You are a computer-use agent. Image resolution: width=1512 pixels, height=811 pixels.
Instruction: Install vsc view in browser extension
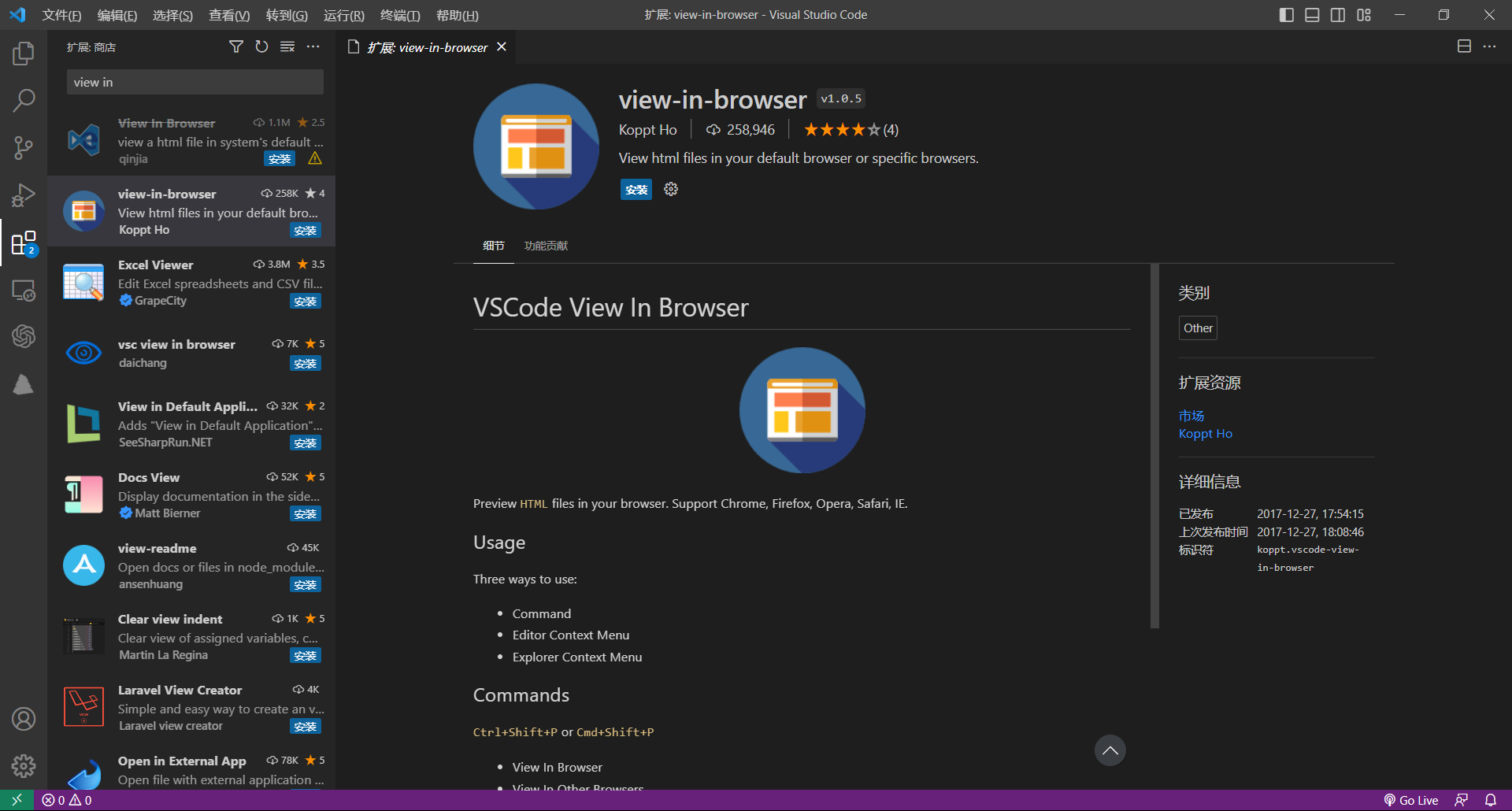tap(305, 363)
